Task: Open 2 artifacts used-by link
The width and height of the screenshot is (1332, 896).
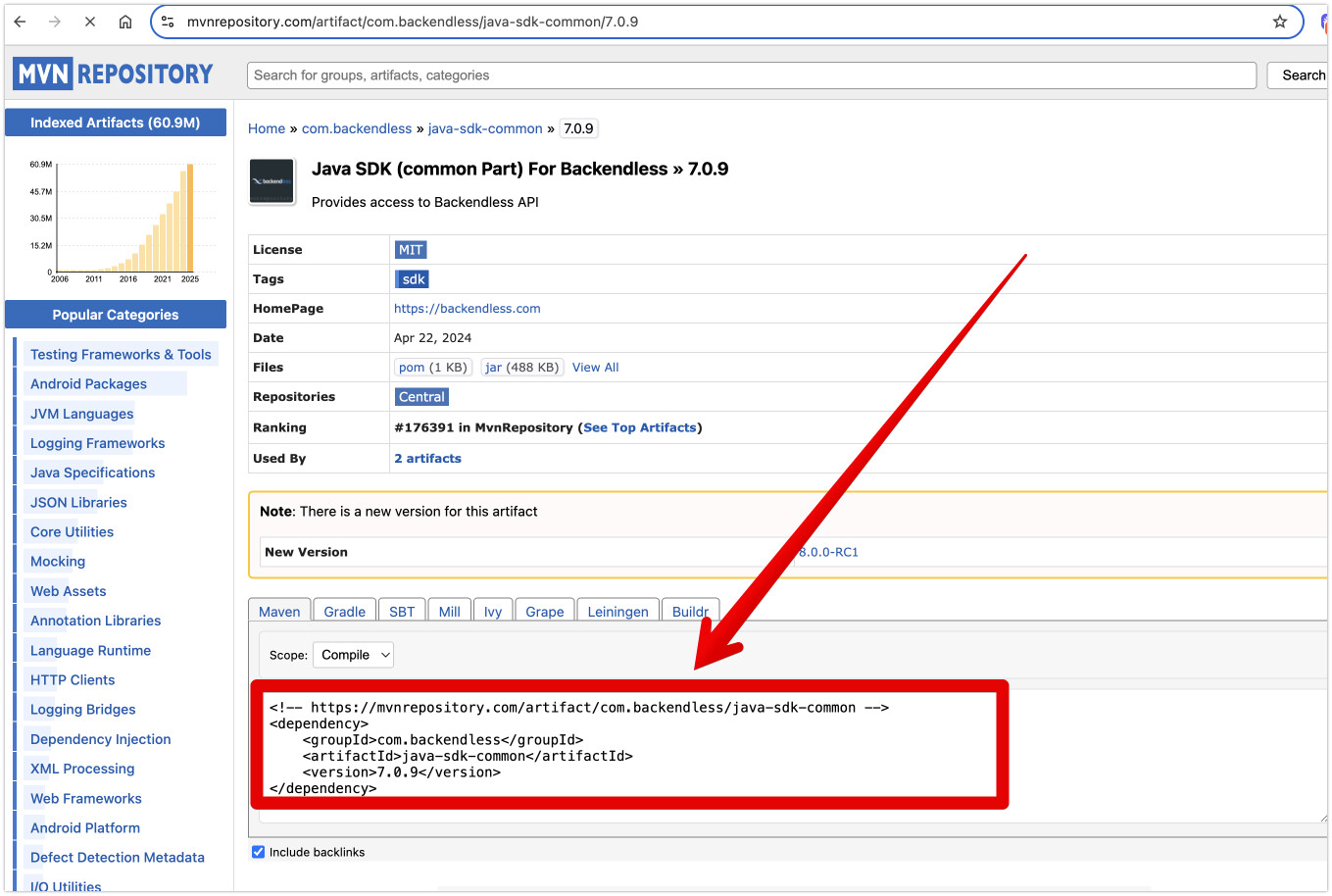Action: [x=427, y=459]
